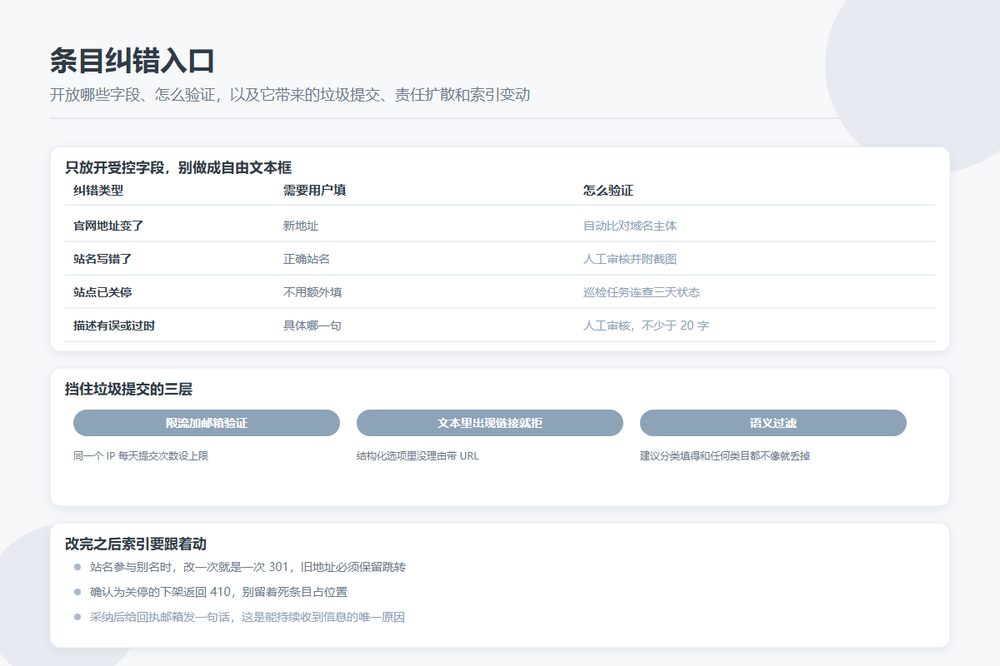Click the 正确站名 cell
Screen dimensions: 1000x666
(x=306, y=259)
